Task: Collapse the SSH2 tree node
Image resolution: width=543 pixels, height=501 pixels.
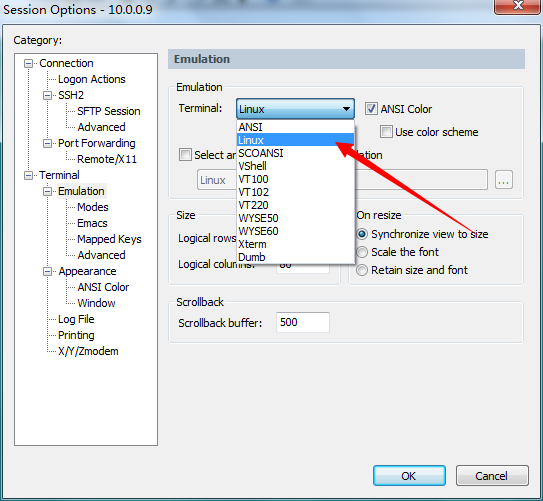Action: (47, 95)
